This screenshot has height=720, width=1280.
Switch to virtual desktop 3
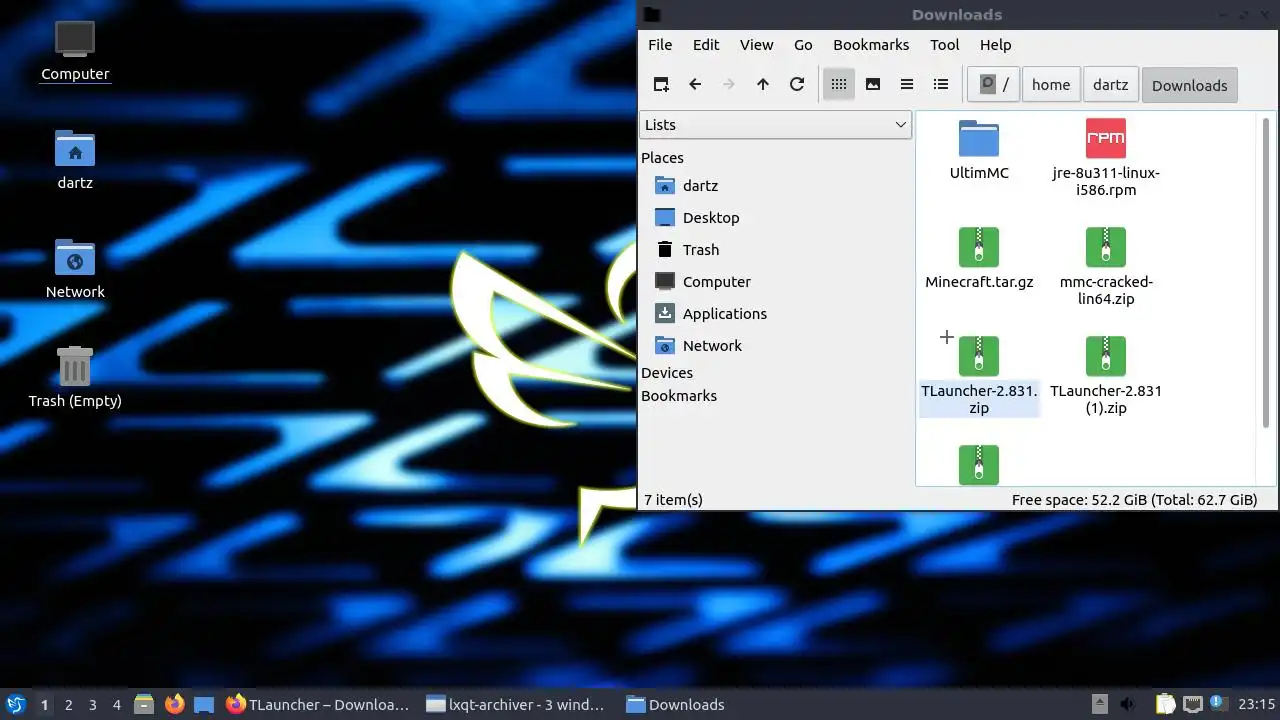(92, 705)
